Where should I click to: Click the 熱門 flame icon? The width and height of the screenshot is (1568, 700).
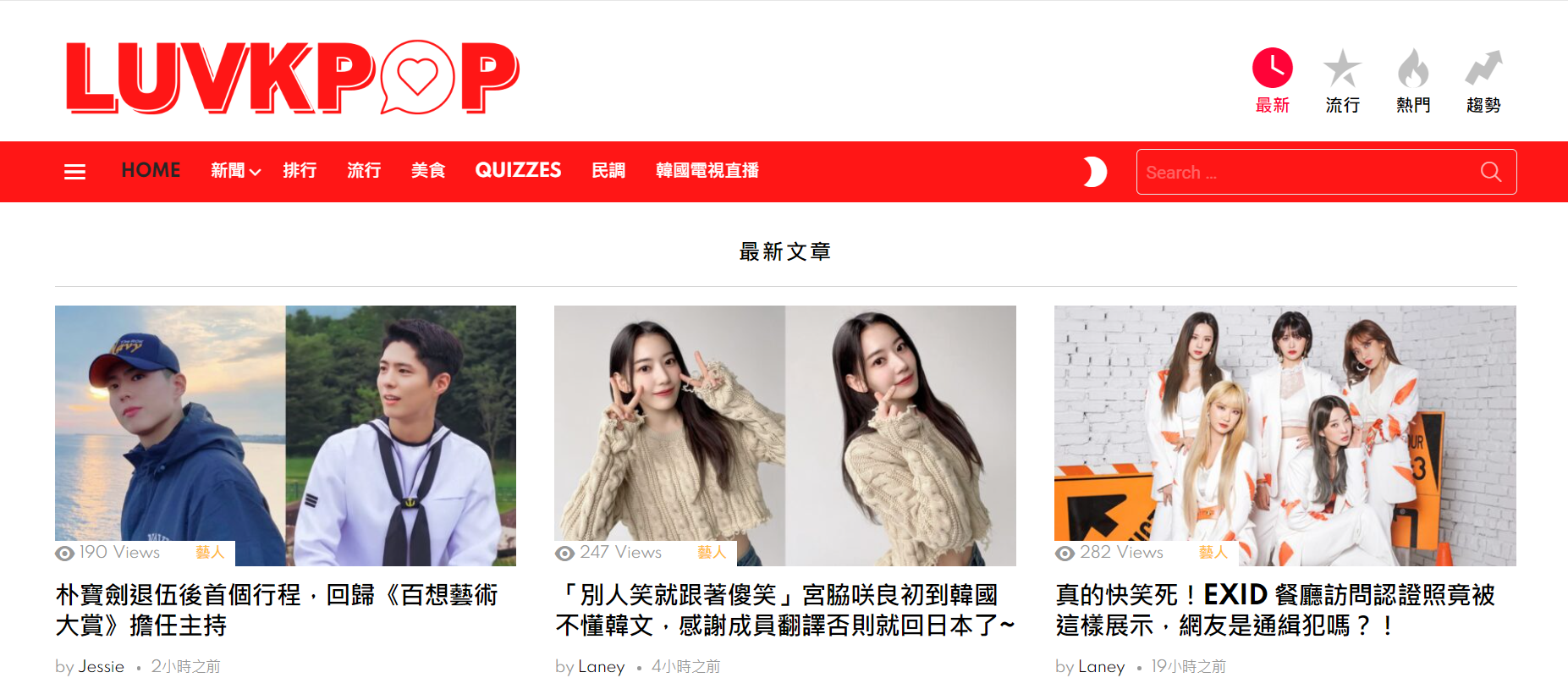pyautogui.click(x=1412, y=68)
